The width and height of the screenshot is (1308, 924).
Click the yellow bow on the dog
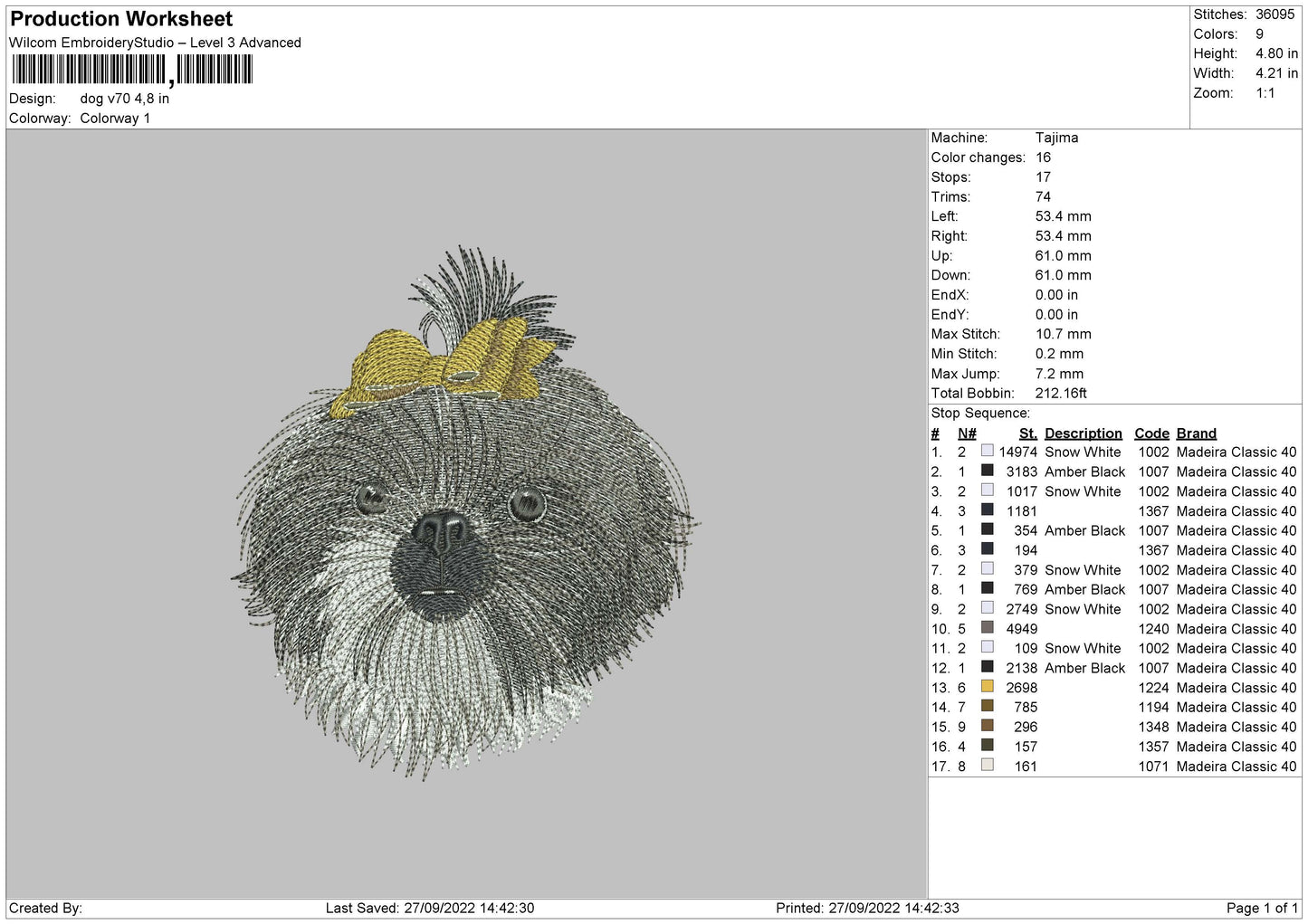coord(444,367)
